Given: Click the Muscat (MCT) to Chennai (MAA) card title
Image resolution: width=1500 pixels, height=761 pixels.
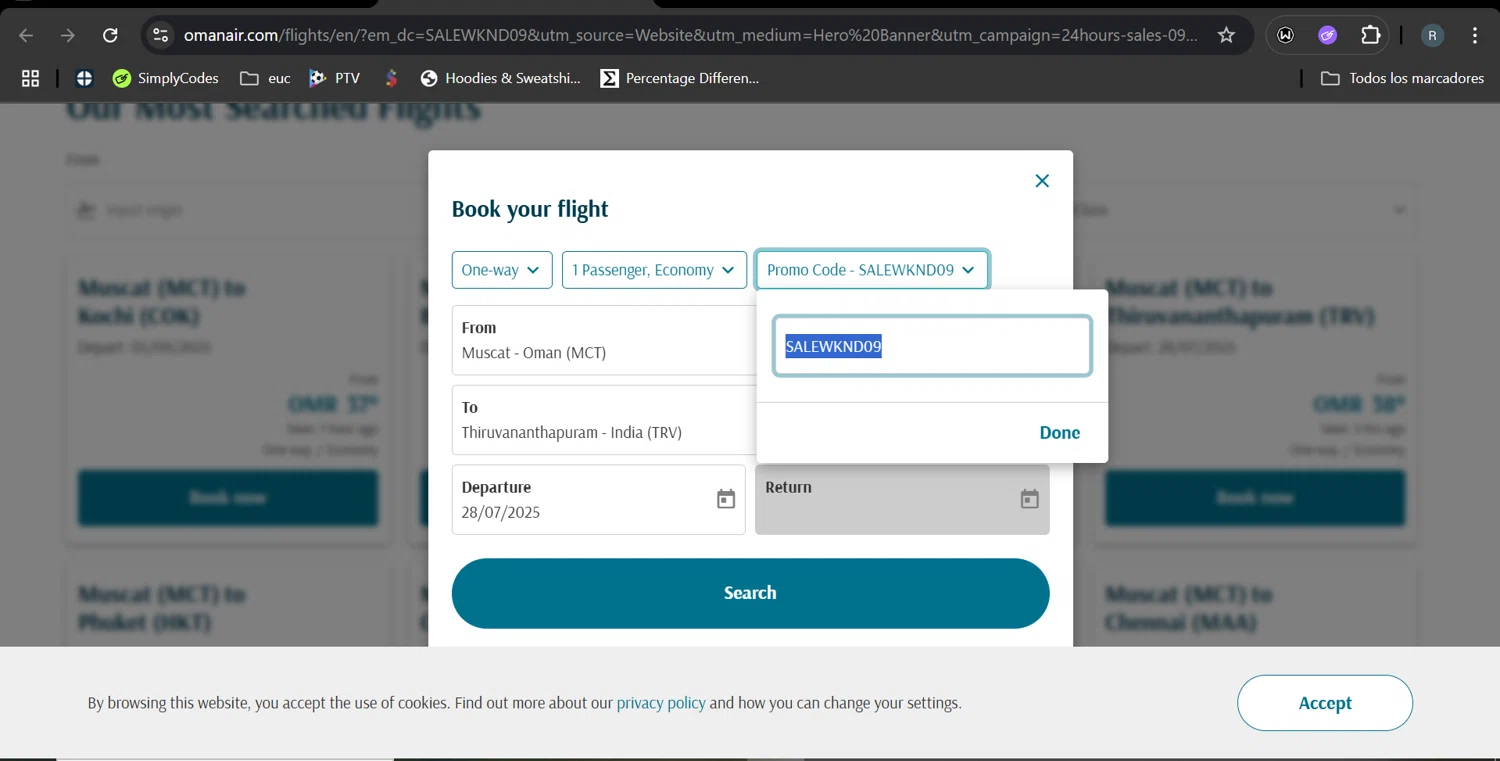Looking at the screenshot, I should [x=1189, y=608].
